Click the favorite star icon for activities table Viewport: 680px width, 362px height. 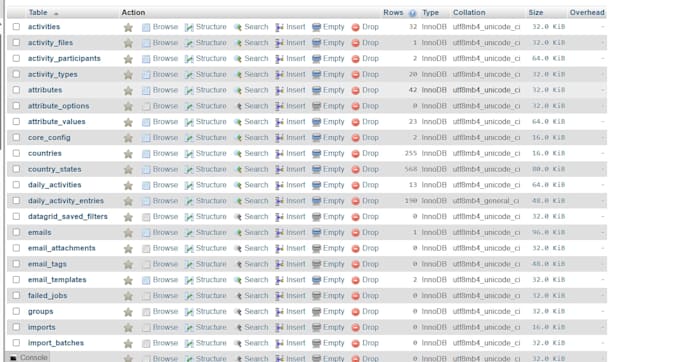(128, 27)
